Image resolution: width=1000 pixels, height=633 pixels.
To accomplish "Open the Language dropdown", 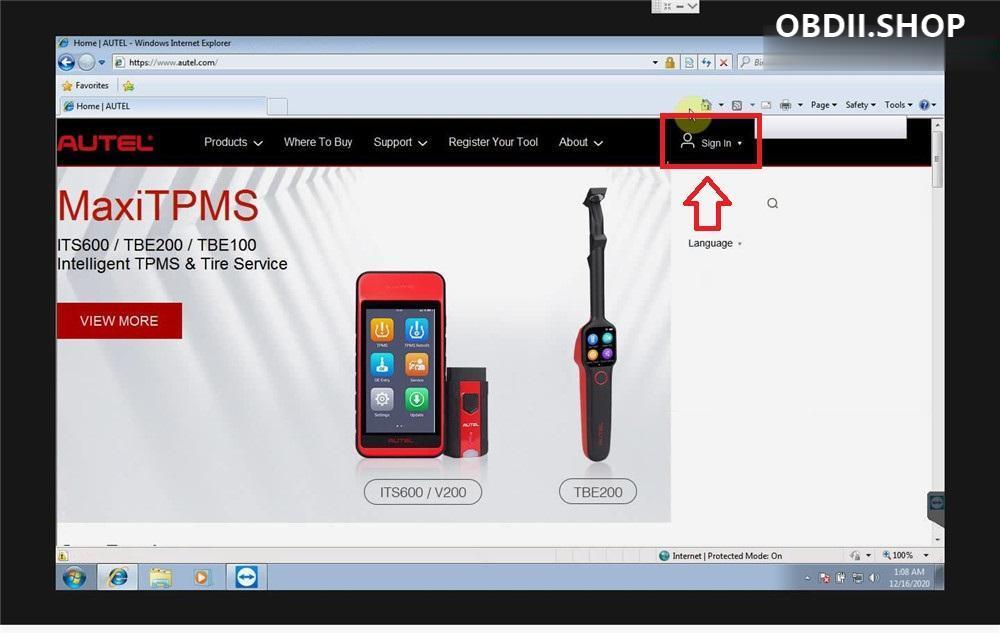I will click(715, 243).
